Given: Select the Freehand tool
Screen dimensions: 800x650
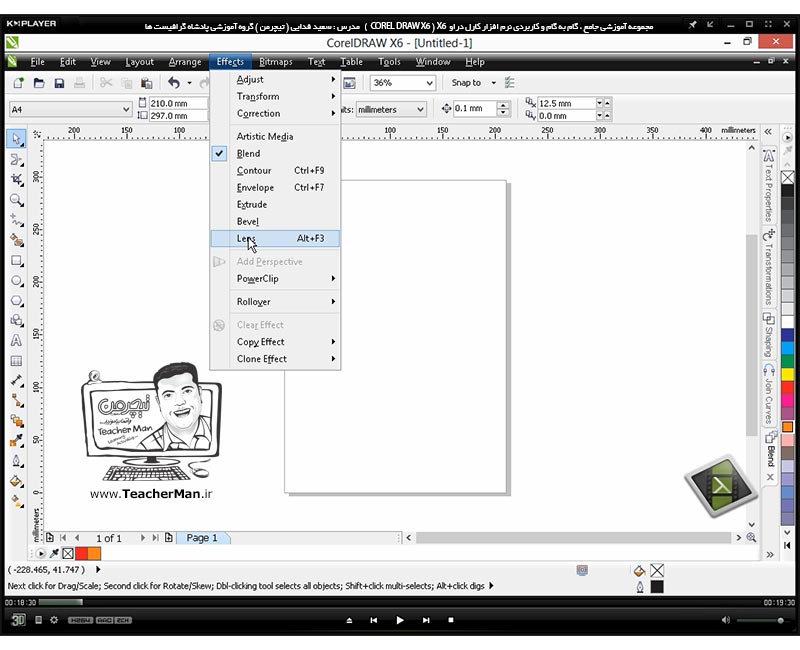Looking at the screenshot, I should (16, 219).
